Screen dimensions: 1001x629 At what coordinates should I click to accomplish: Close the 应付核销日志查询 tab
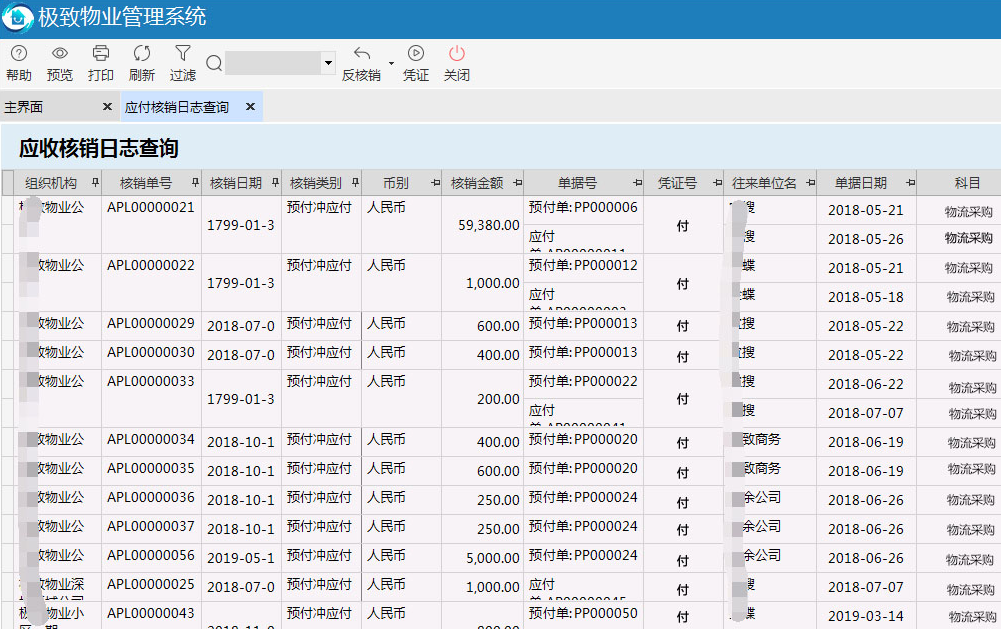tap(250, 107)
